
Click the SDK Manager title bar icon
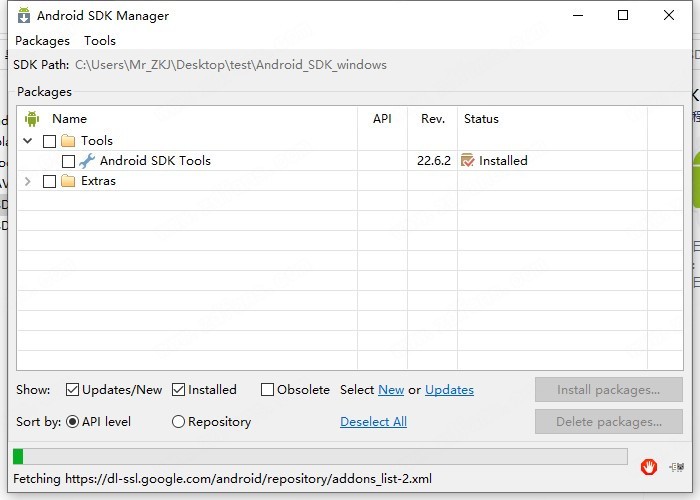pyautogui.click(x=21, y=16)
